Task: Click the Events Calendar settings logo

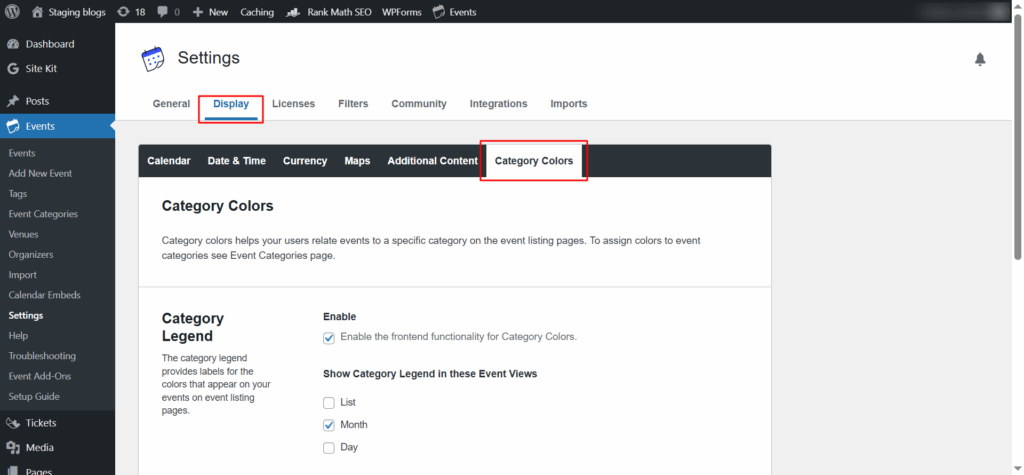Action: 153,59
